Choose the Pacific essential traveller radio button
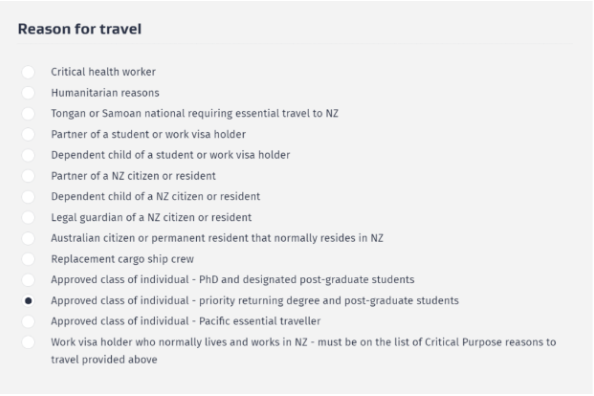 click(x=28, y=321)
